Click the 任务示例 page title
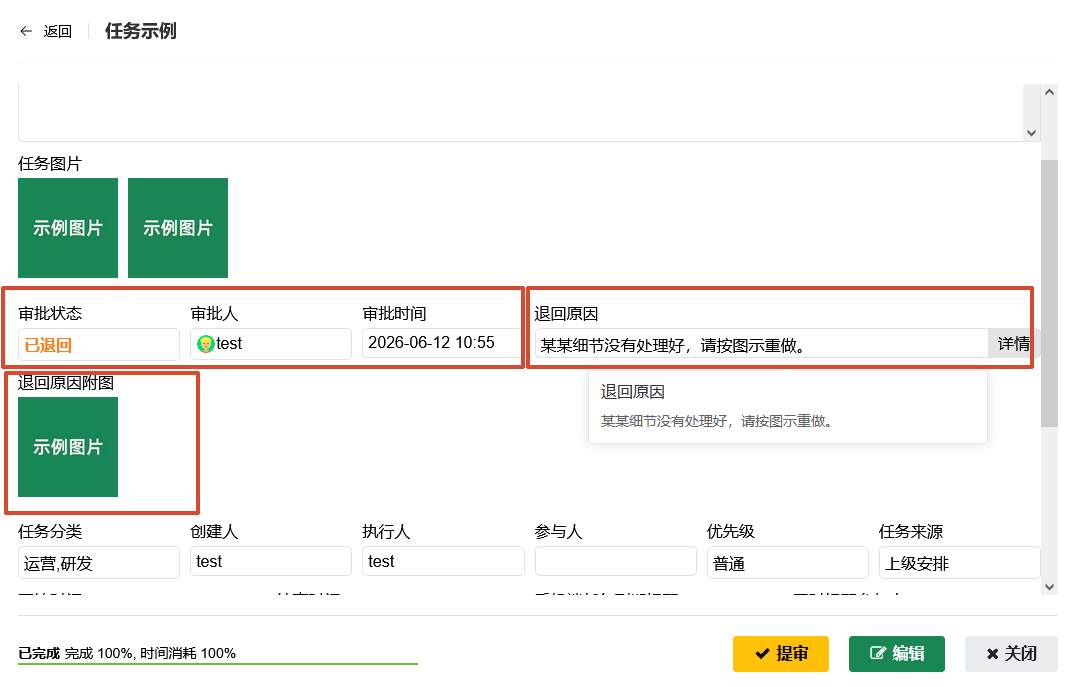This screenshot has width=1072, height=687. (x=140, y=31)
